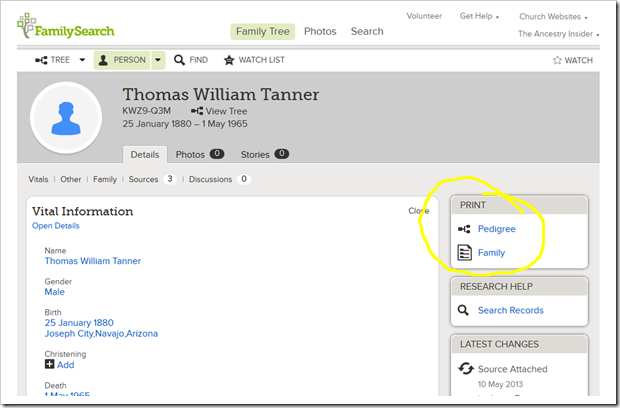Click the FIND toolbar label
The height and width of the screenshot is (408, 620).
click(x=198, y=60)
